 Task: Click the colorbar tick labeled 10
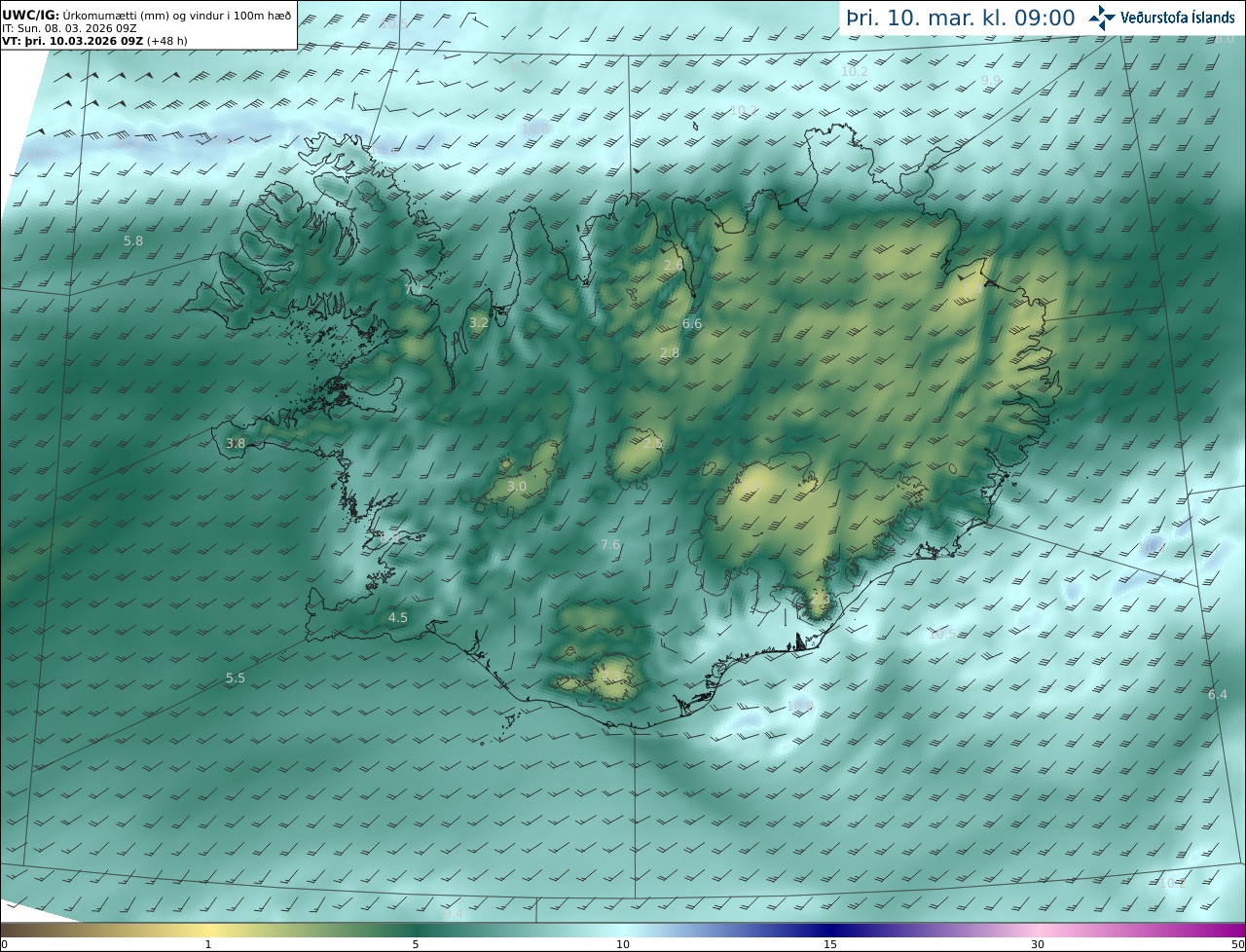pos(623,944)
